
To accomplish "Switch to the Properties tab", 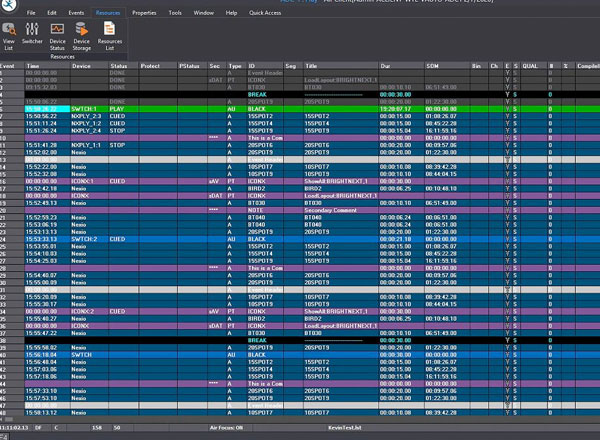I will (144, 13).
